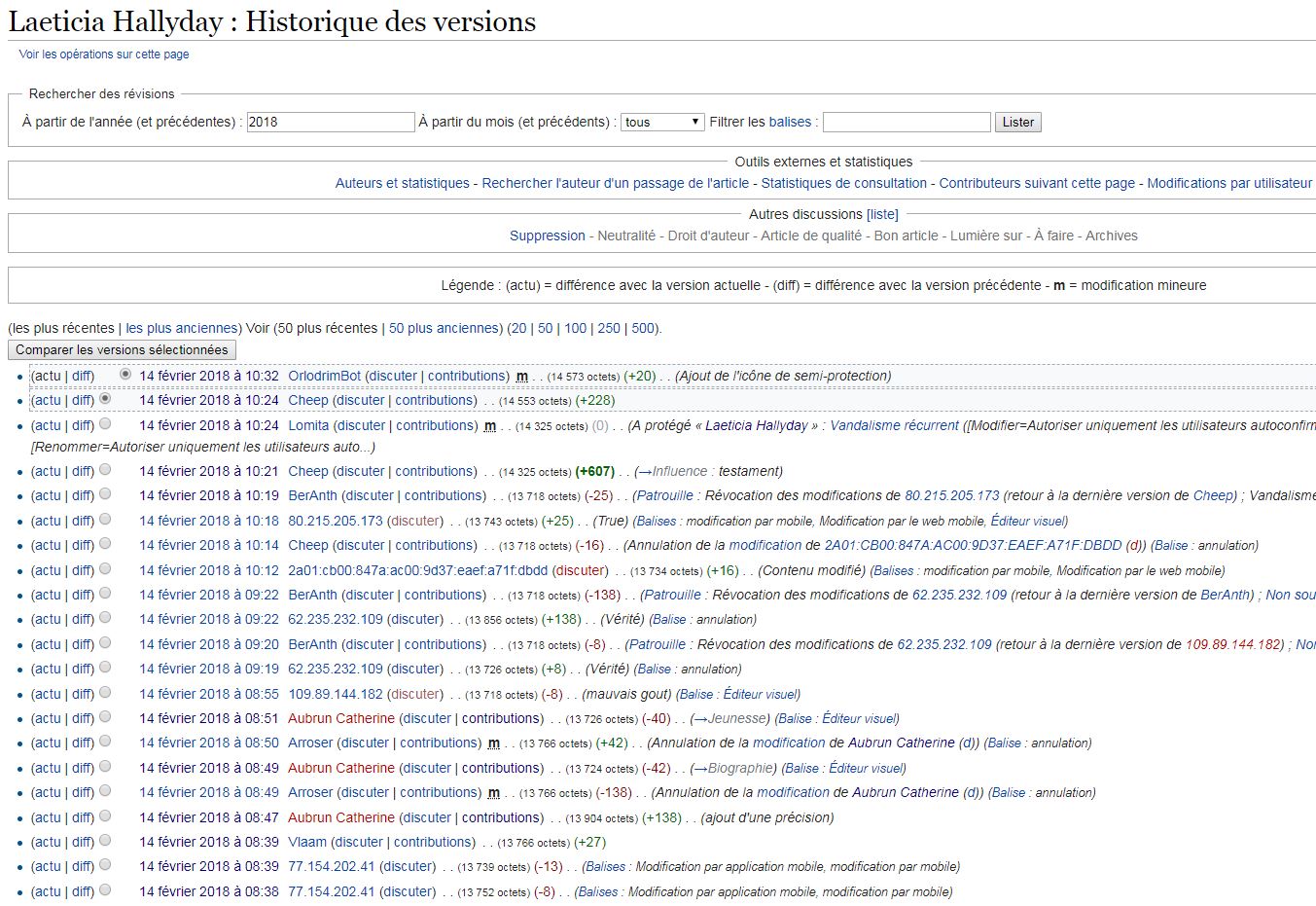
Task: Open 'actu' link for 77.154.202.41 08:38 revision
Action: [x=47, y=891]
